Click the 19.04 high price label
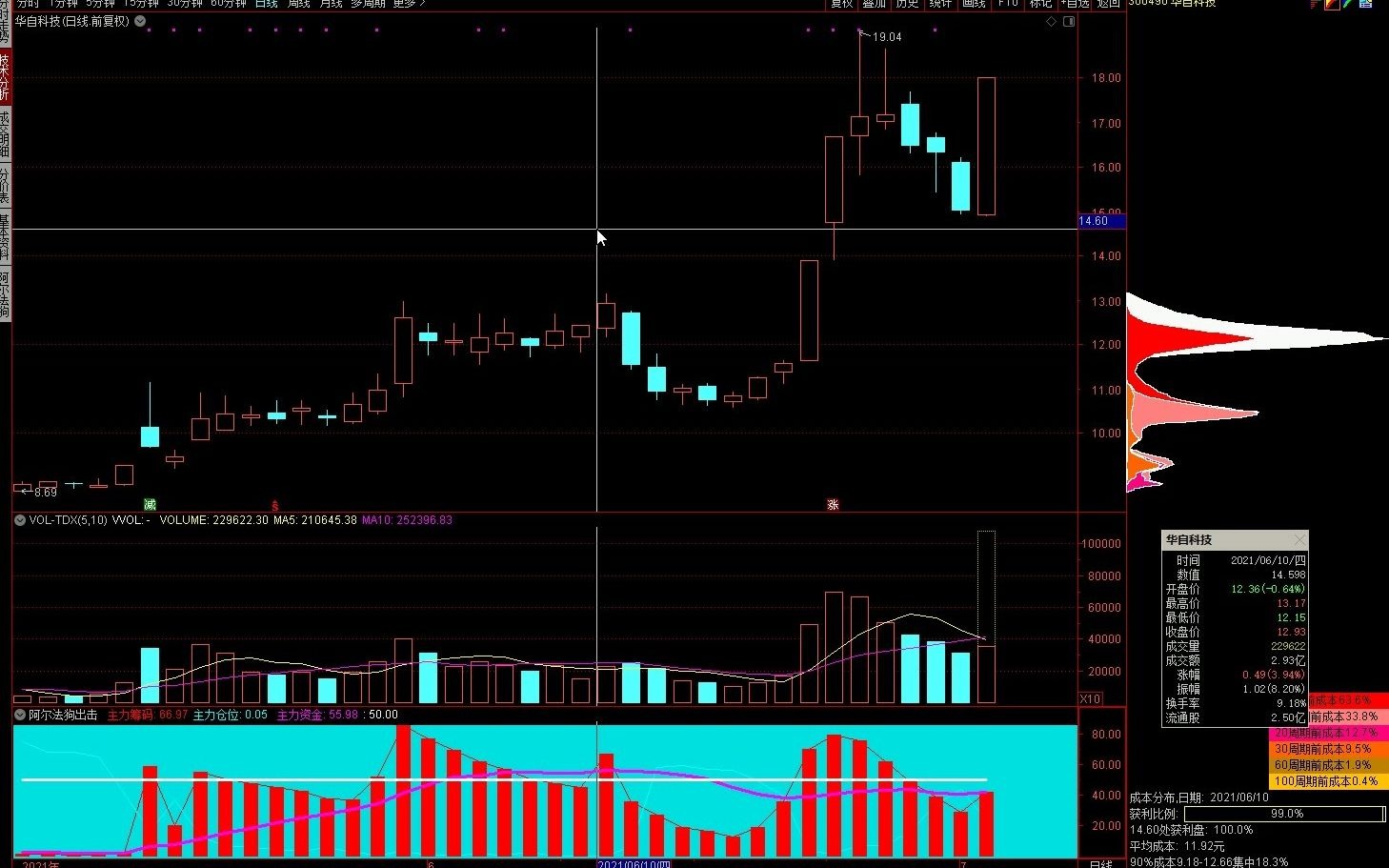This screenshot has width=1389, height=868. point(887,37)
